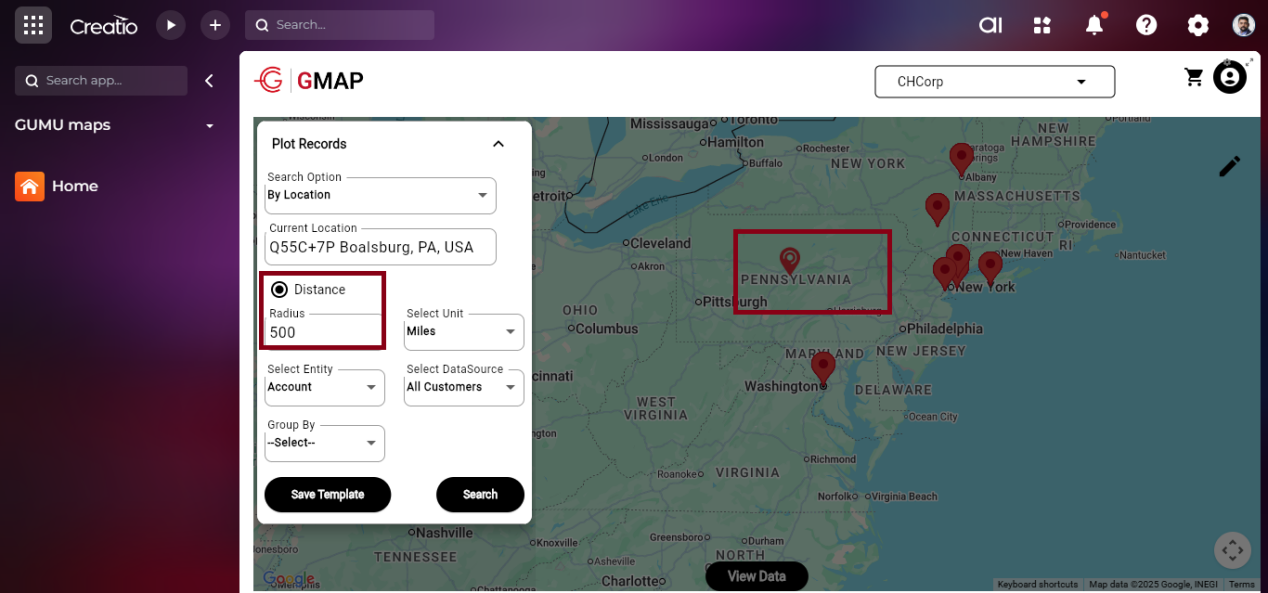
Task: Click the Plot Records heading text
Action: (x=309, y=144)
